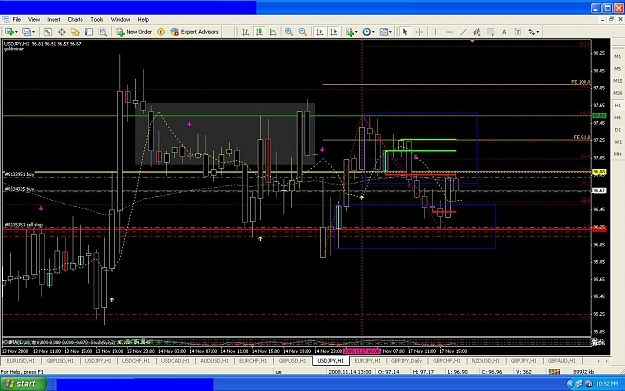The height and width of the screenshot is (391, 625).
Task: Open the Strategy Tester icon
Action: click(x=102, y=32)
